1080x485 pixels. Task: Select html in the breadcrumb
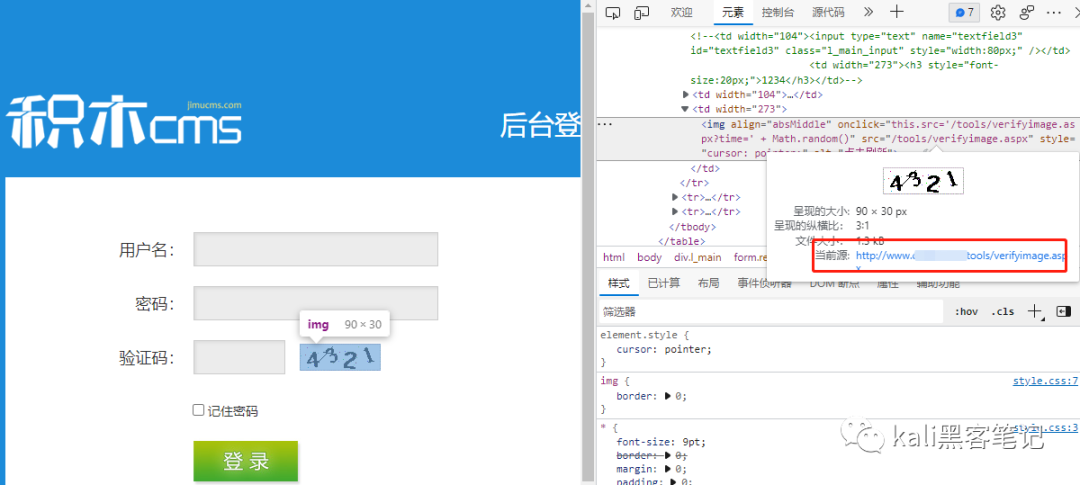point(614,257)
